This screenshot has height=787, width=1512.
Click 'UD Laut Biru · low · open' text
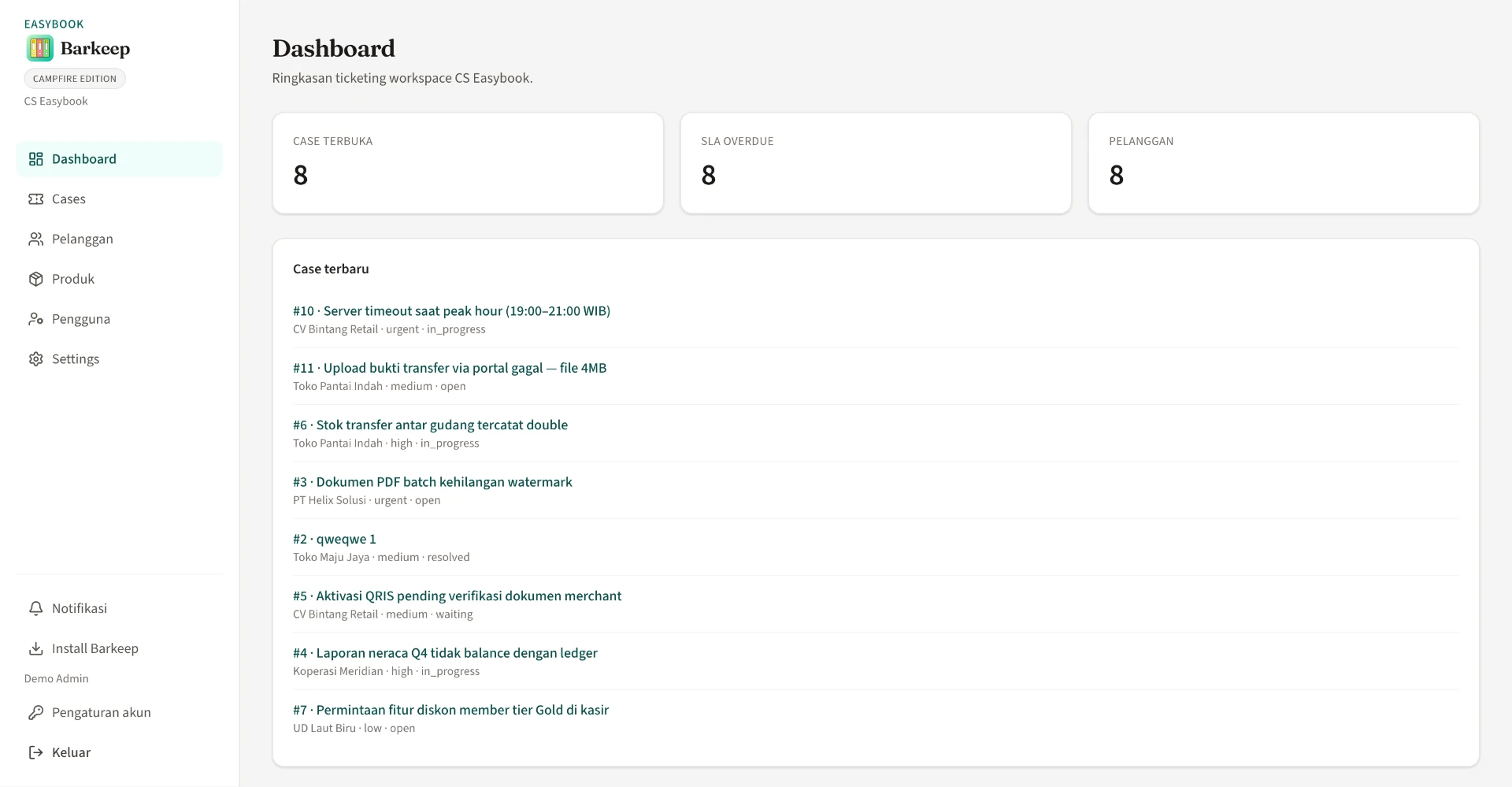(354, 728)
